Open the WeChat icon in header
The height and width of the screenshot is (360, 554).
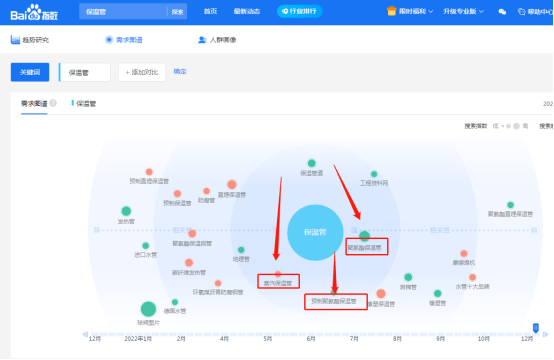[x=502, y=12]
